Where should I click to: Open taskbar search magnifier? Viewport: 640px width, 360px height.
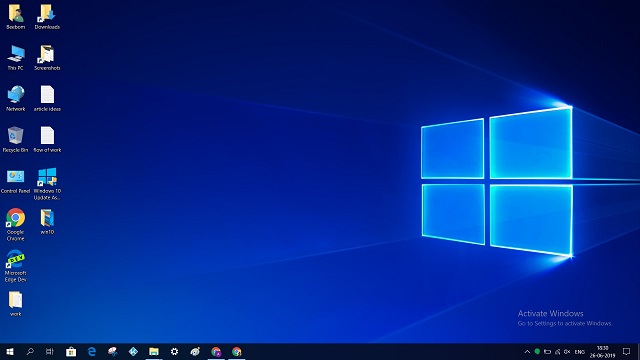click(30, 351)
